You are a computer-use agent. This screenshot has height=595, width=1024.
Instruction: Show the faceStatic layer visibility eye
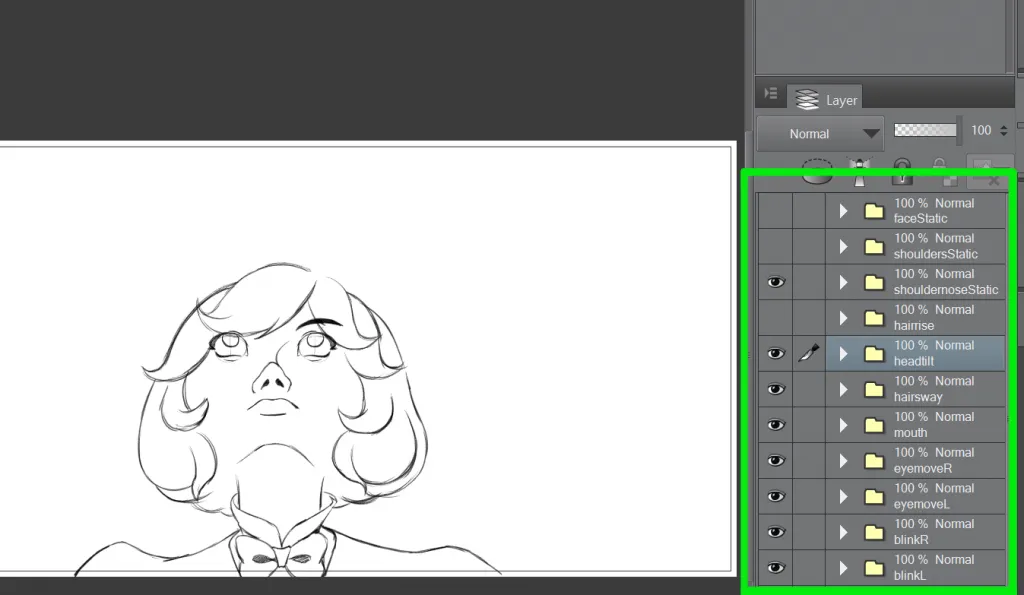pos(775,210)
